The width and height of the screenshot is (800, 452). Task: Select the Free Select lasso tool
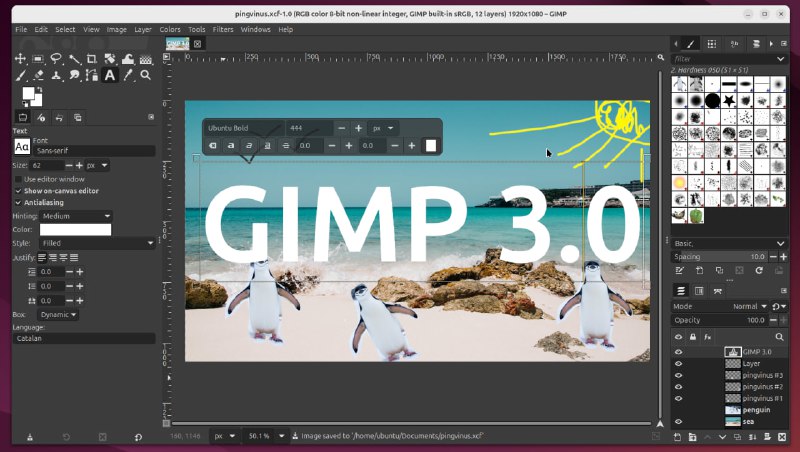point(56,59)
